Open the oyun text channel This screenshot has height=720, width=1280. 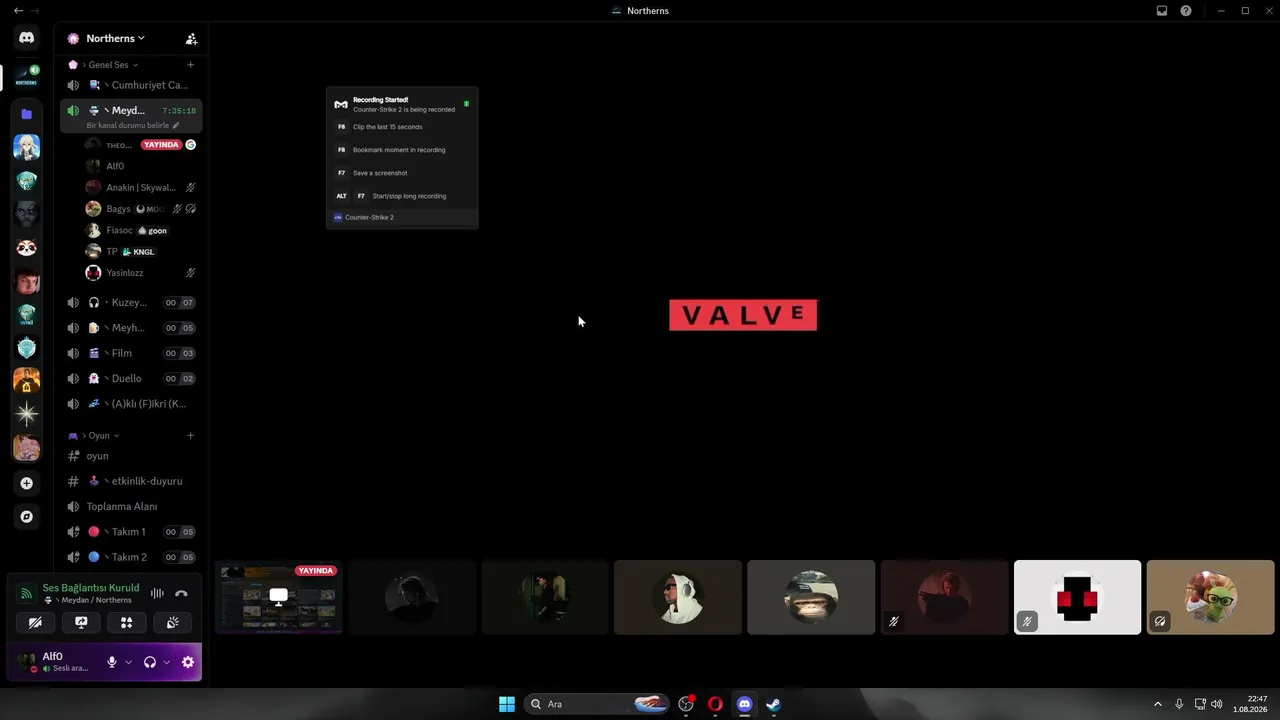click(130, 456)
